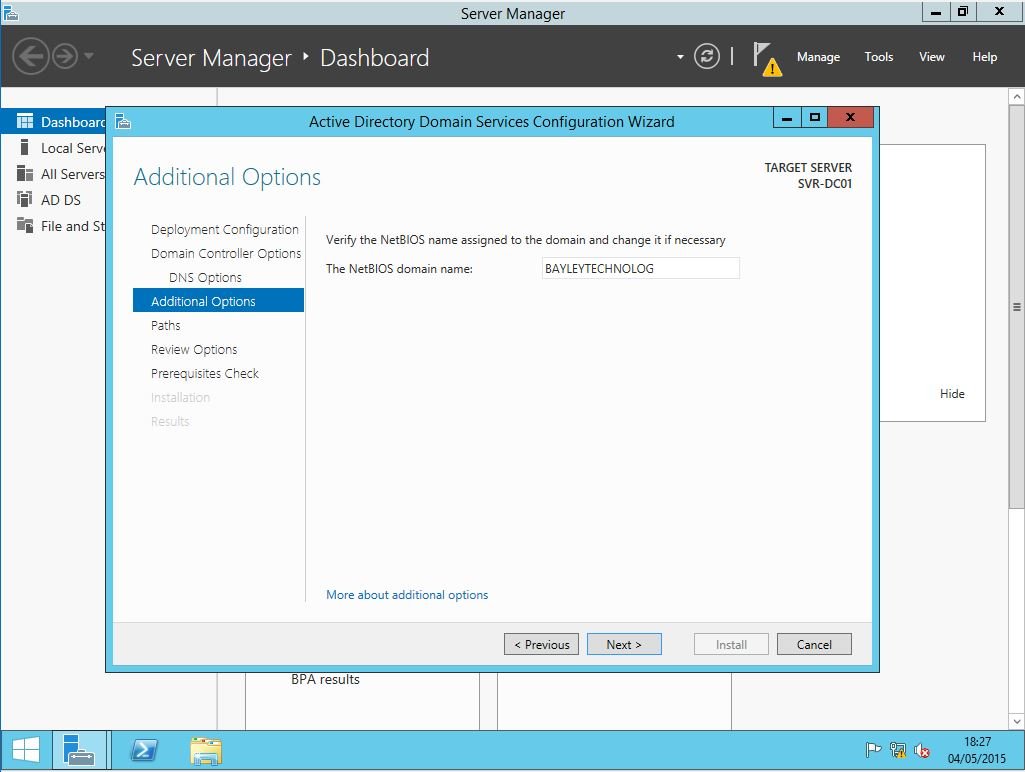Open More about additional options link

coord(407,595)
